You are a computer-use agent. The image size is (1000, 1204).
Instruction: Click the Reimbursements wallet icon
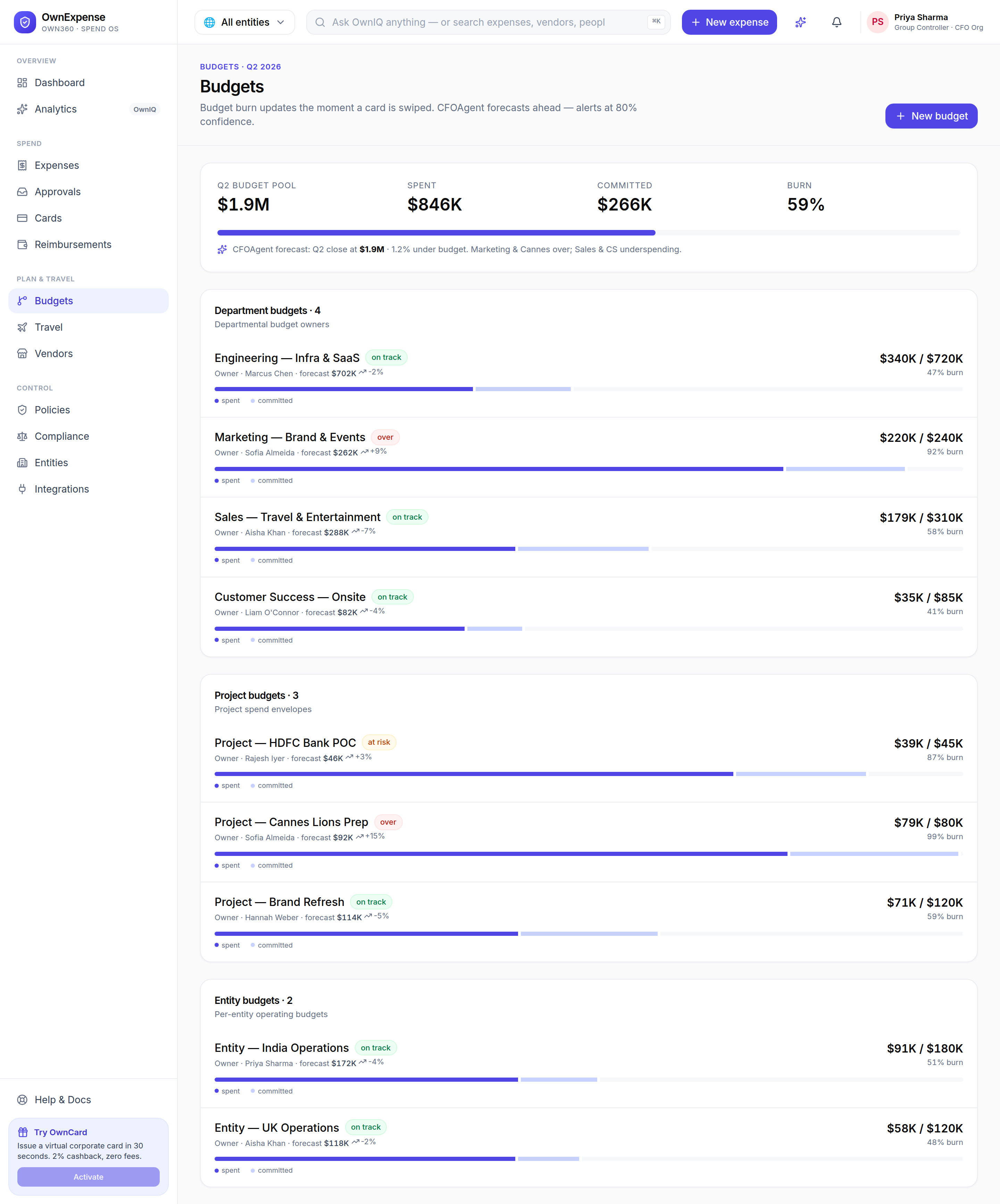pyautogui.click(x=22, y=244)
